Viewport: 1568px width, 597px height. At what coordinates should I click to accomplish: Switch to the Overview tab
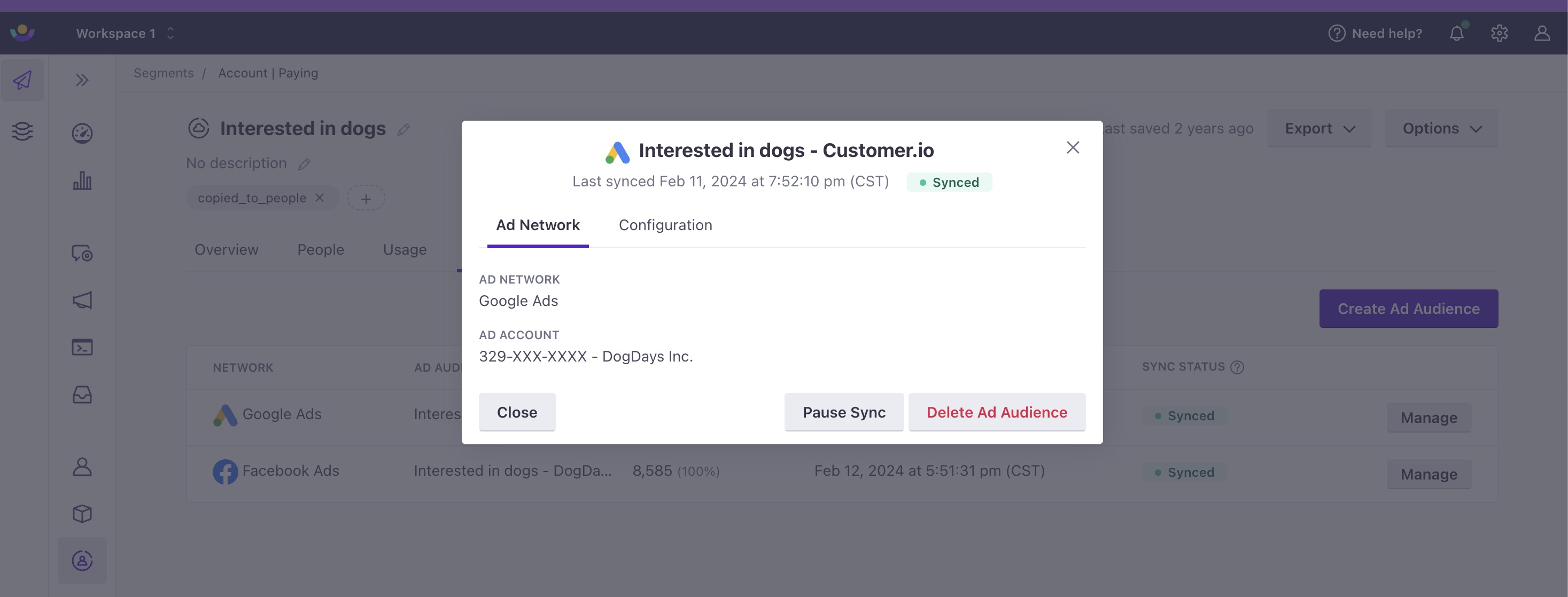[227, 250]
